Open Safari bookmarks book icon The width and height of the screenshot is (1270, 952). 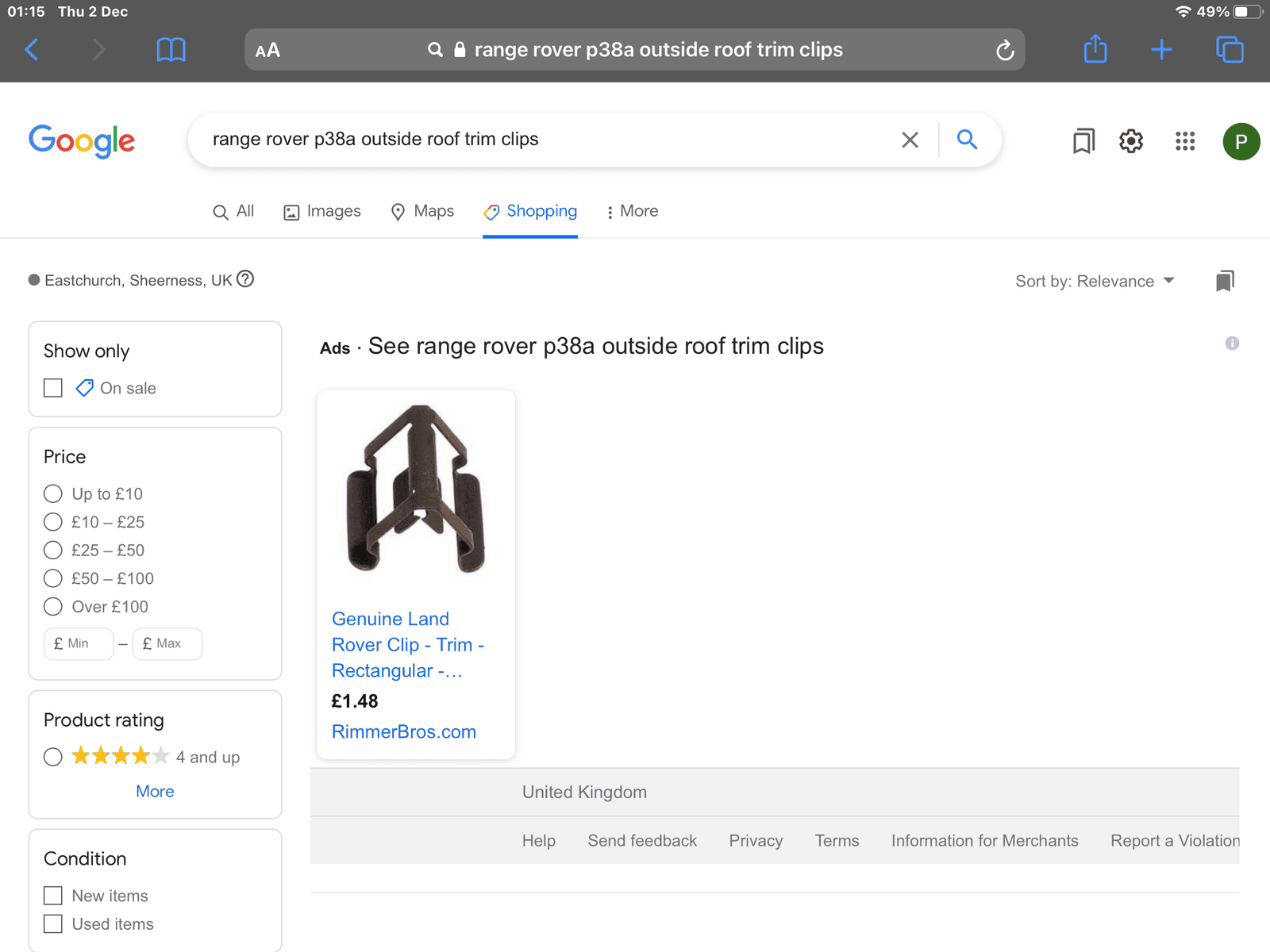pyautogui.click(x=171, y=50)
